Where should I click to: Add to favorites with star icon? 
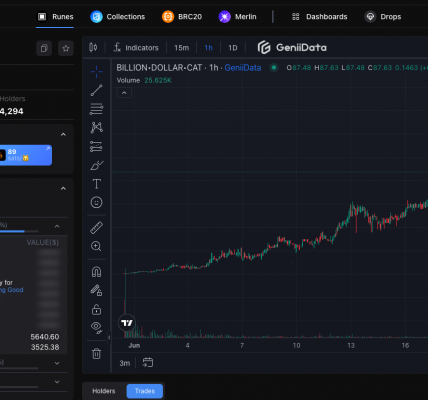66,49
